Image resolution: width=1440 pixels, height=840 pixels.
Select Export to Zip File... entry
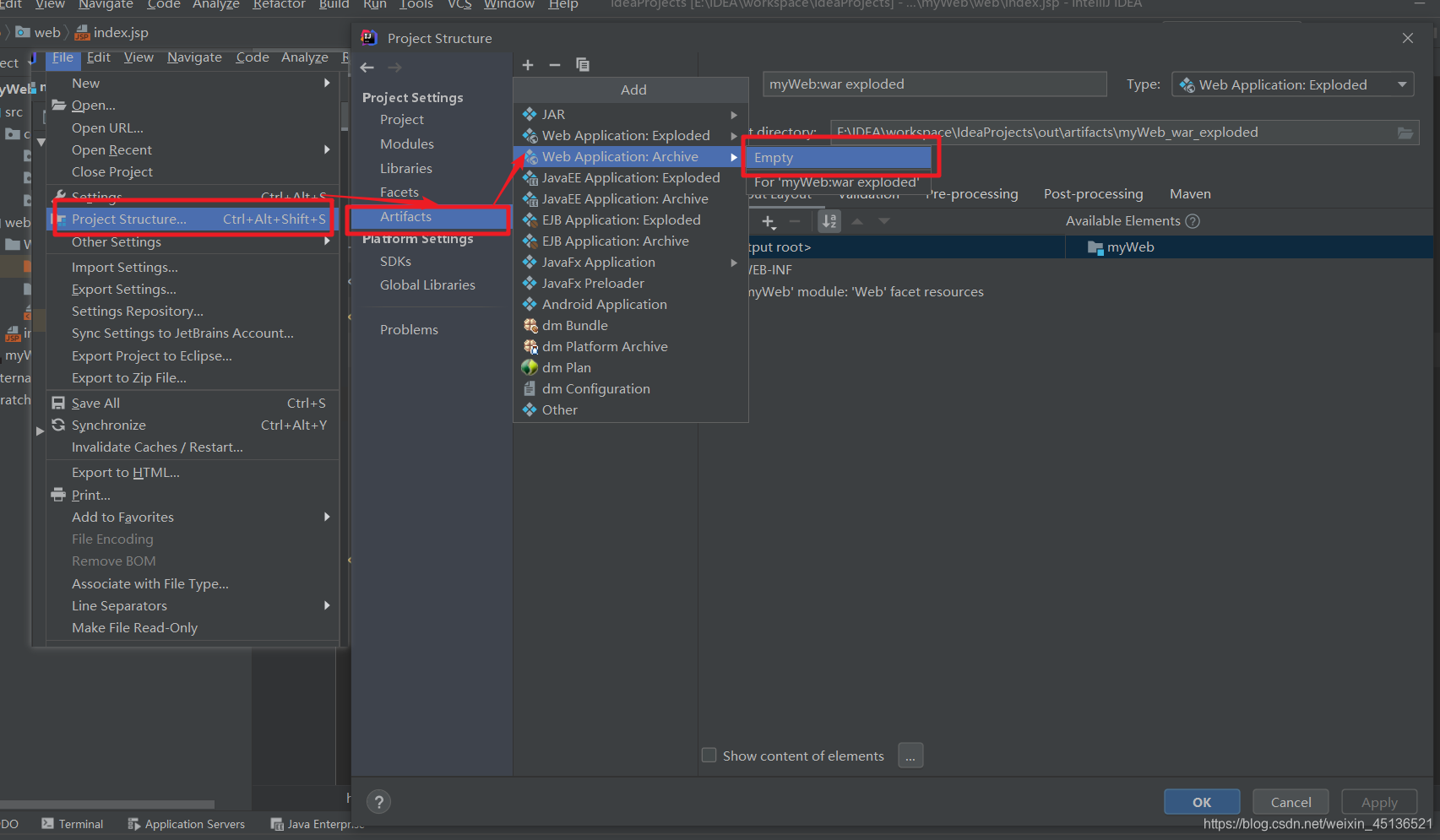[129, 377]
